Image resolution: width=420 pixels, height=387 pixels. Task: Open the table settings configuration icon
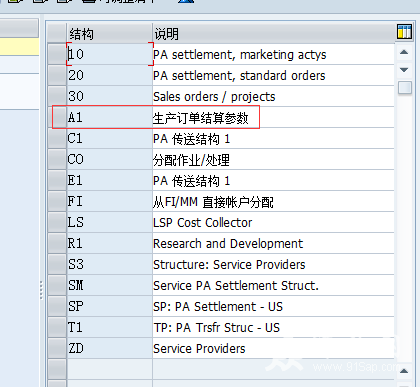[x=404, y=32]
